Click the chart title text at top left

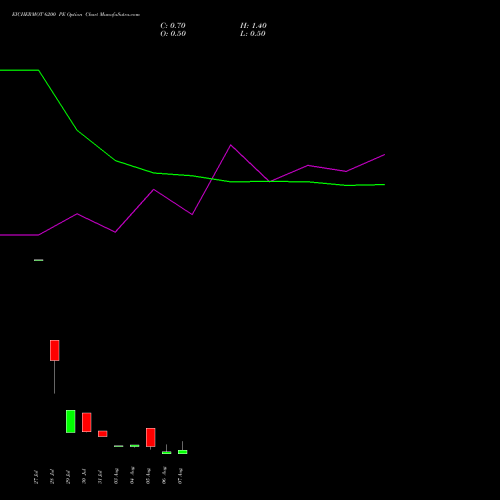tap(76, 15)
